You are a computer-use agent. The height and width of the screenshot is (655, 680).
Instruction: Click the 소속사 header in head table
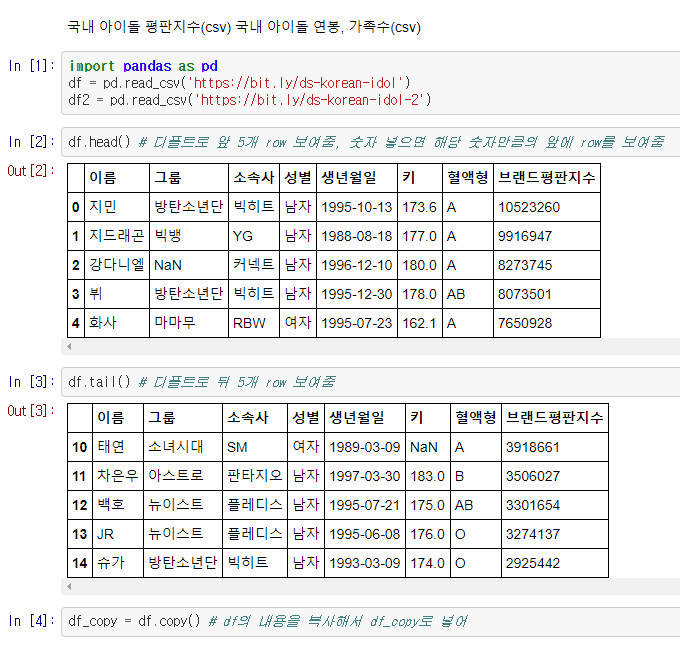pos(254,177)
